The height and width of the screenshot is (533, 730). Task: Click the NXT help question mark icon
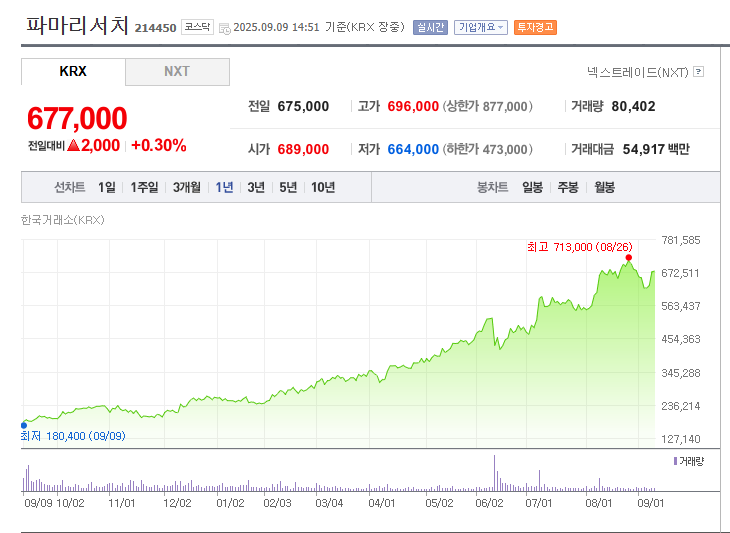pos(698,72)
